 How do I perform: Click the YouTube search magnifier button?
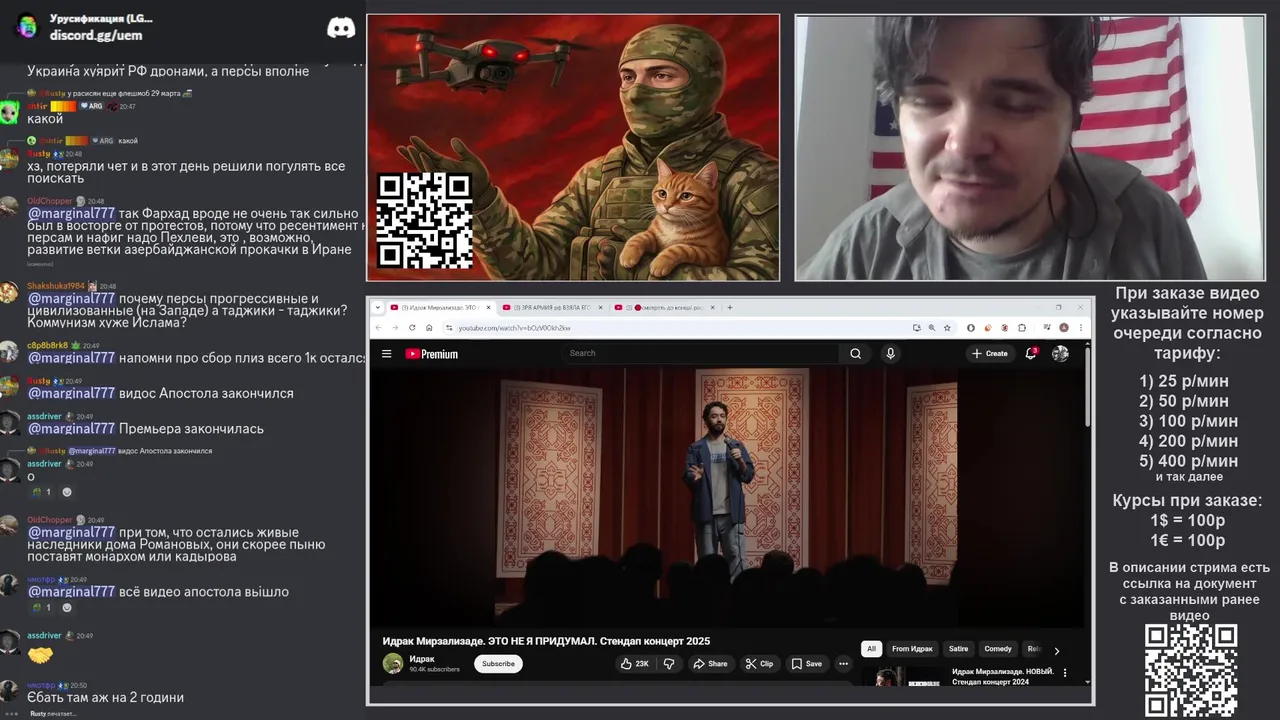click(855, 353)
